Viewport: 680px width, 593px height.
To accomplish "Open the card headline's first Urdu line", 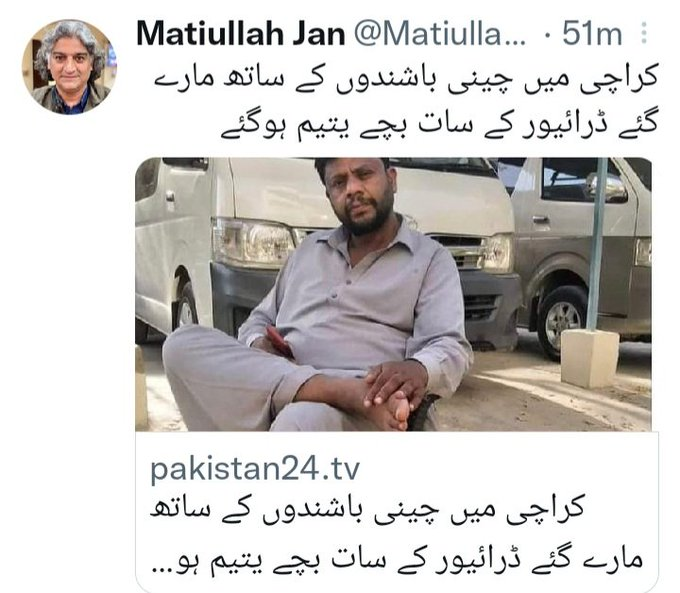I will [x=367, y=510].
